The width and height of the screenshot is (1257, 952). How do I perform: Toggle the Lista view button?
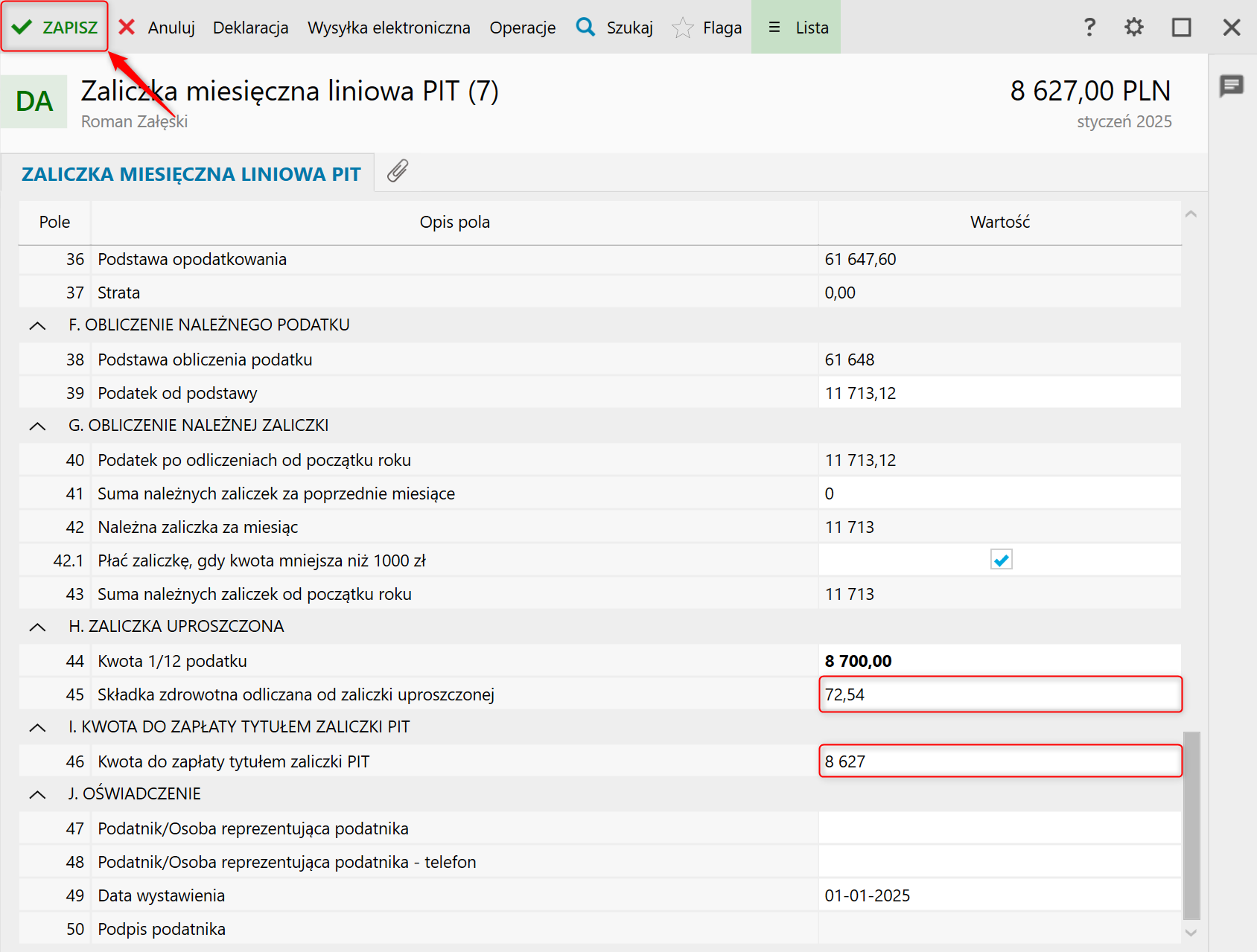pos(796,28)
